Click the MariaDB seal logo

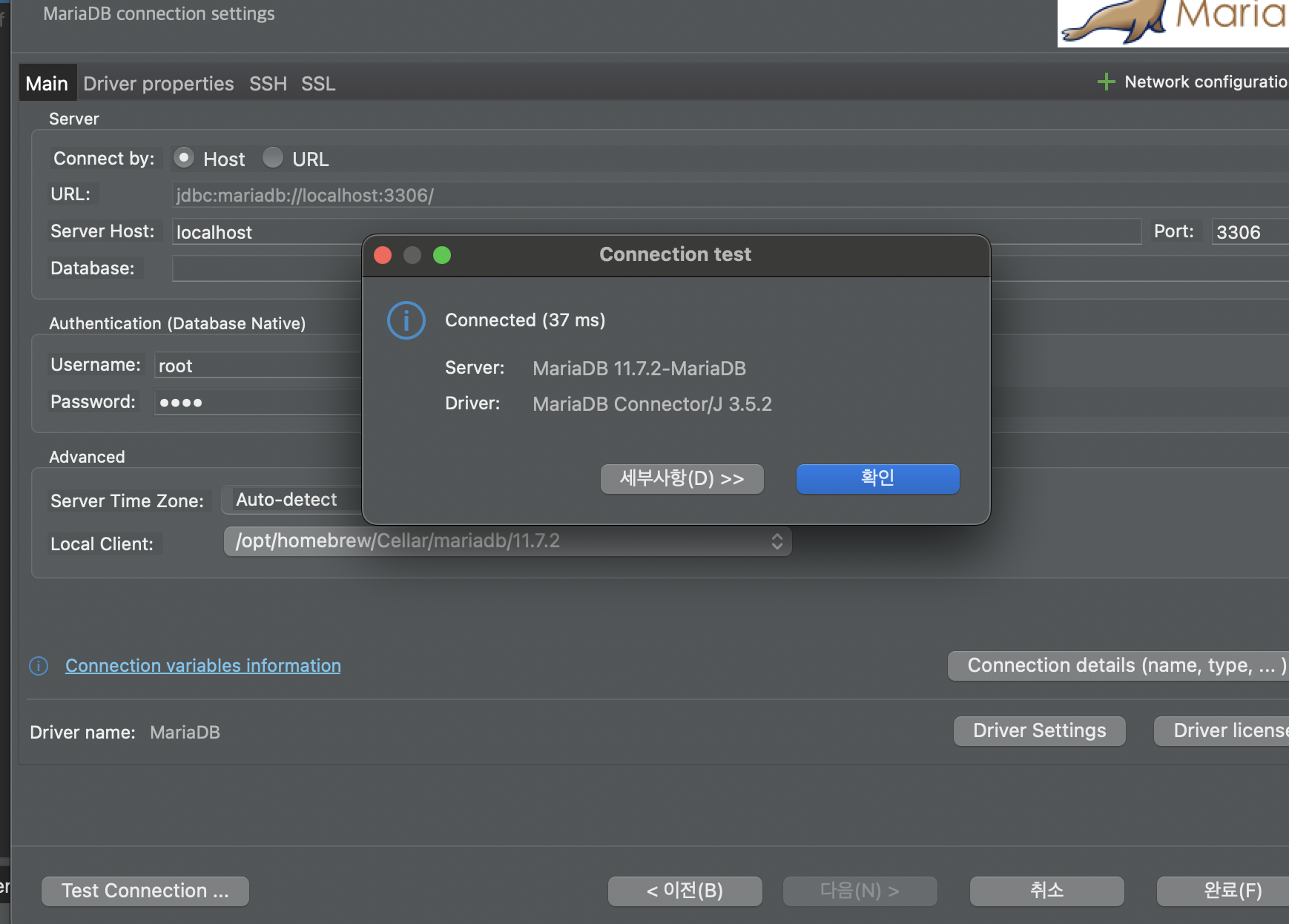[x=1173, y=22]
